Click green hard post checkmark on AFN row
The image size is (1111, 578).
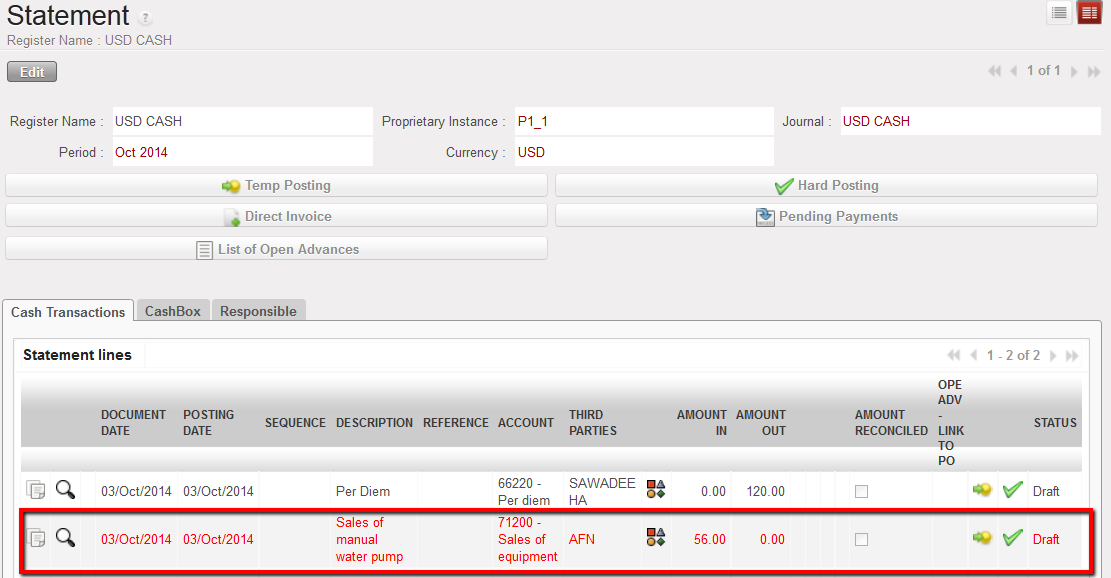pos(1013,538)
